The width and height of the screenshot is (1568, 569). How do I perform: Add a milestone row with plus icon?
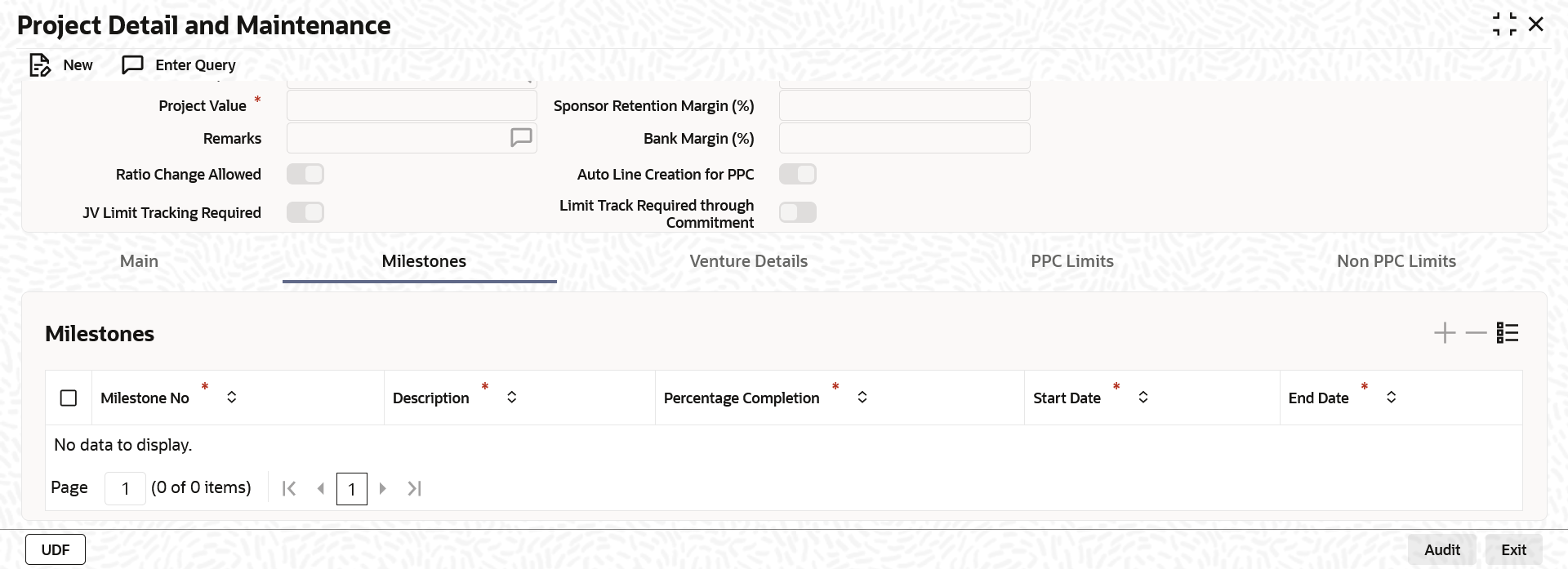coord(1445,333)
